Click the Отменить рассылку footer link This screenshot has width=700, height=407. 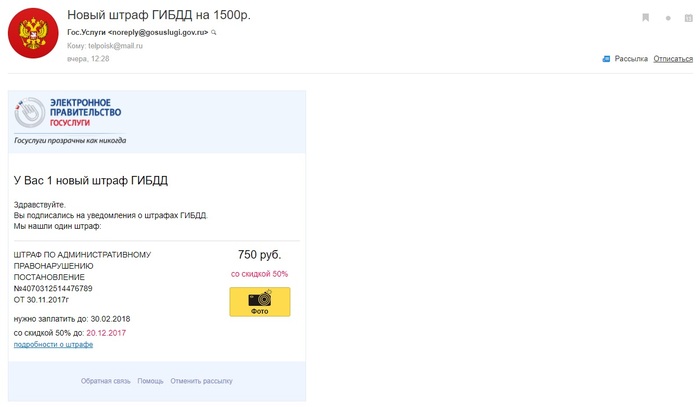[x=201, y=381]
